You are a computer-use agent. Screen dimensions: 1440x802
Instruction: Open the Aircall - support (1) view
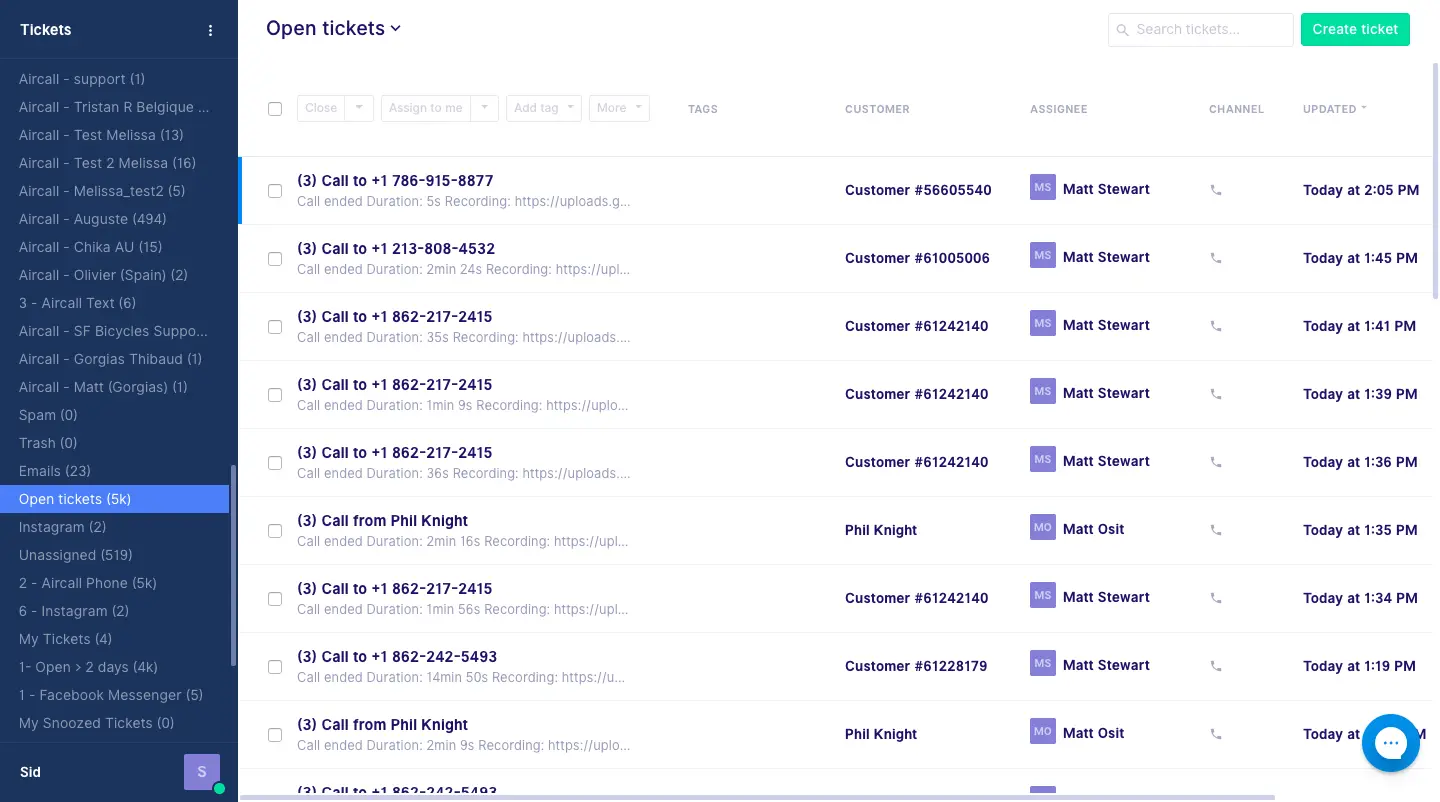click(82, 79)
